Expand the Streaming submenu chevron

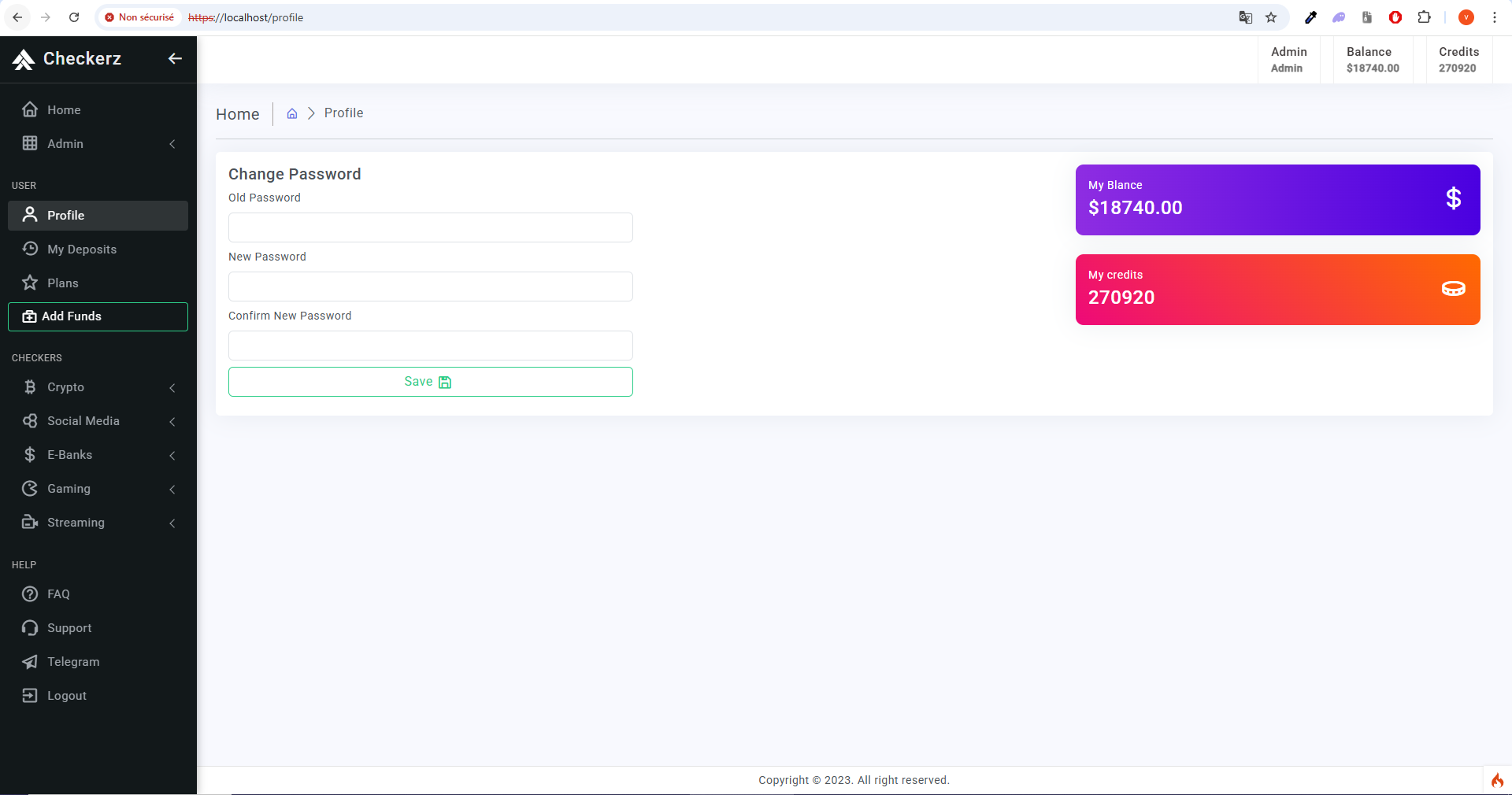pyautogui.click(x=172, y=523)
